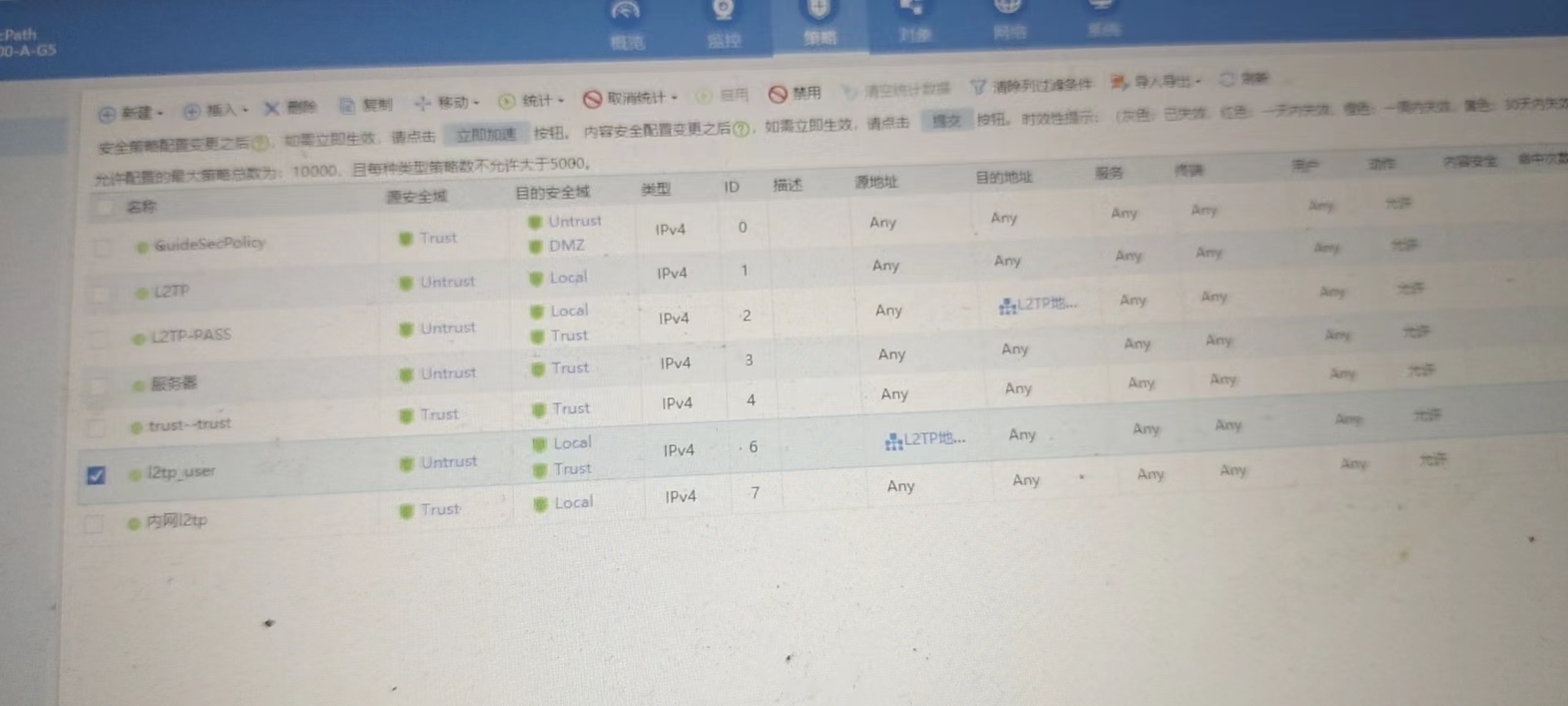Click address group icon in l2tp_user source address
The width and height of the screenshot is (1568, 706).
click(893, 442)
